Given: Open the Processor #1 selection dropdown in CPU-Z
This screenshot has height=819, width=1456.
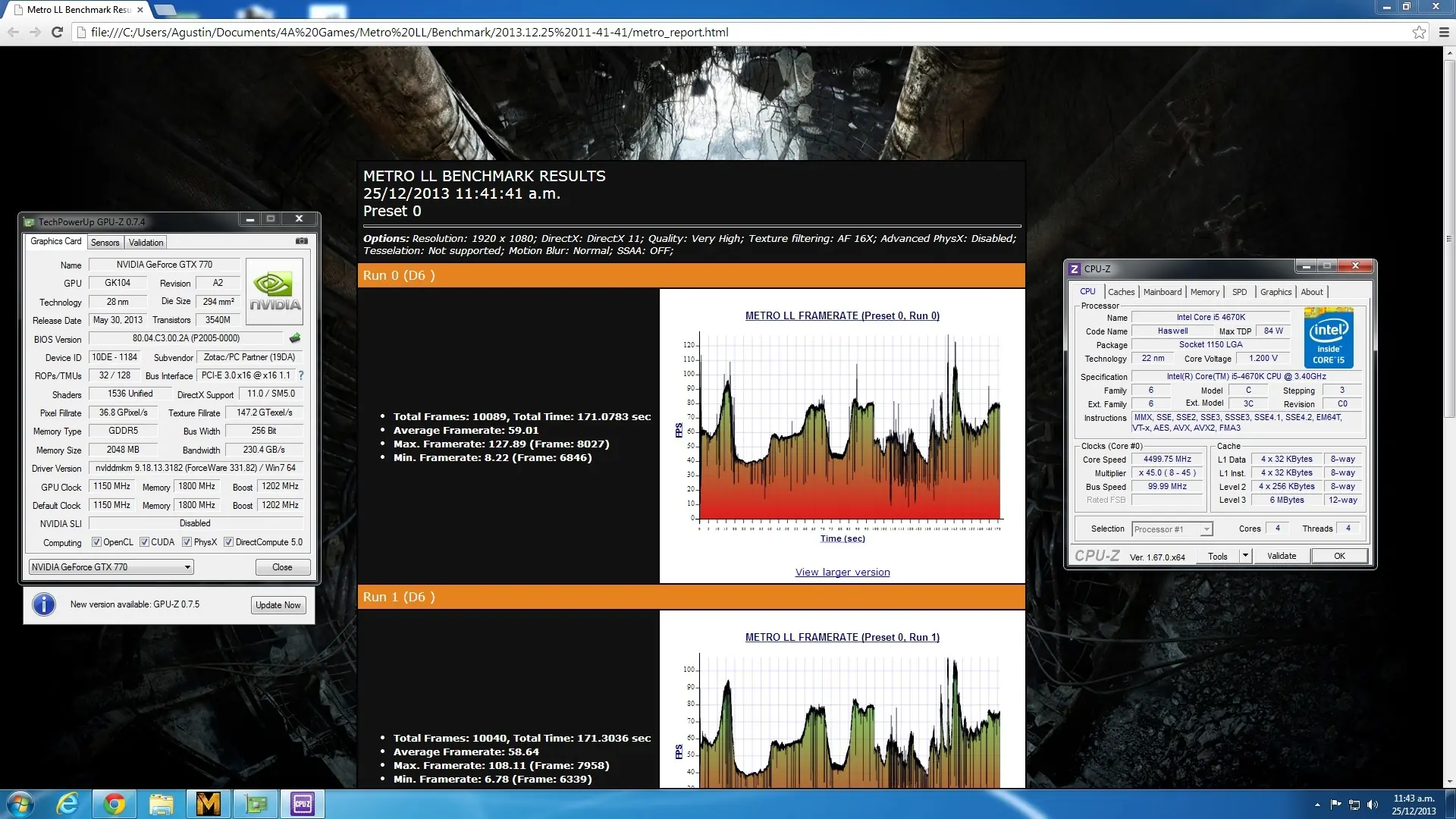Looking at the screenshot, I should click(x=1172, y=529).
